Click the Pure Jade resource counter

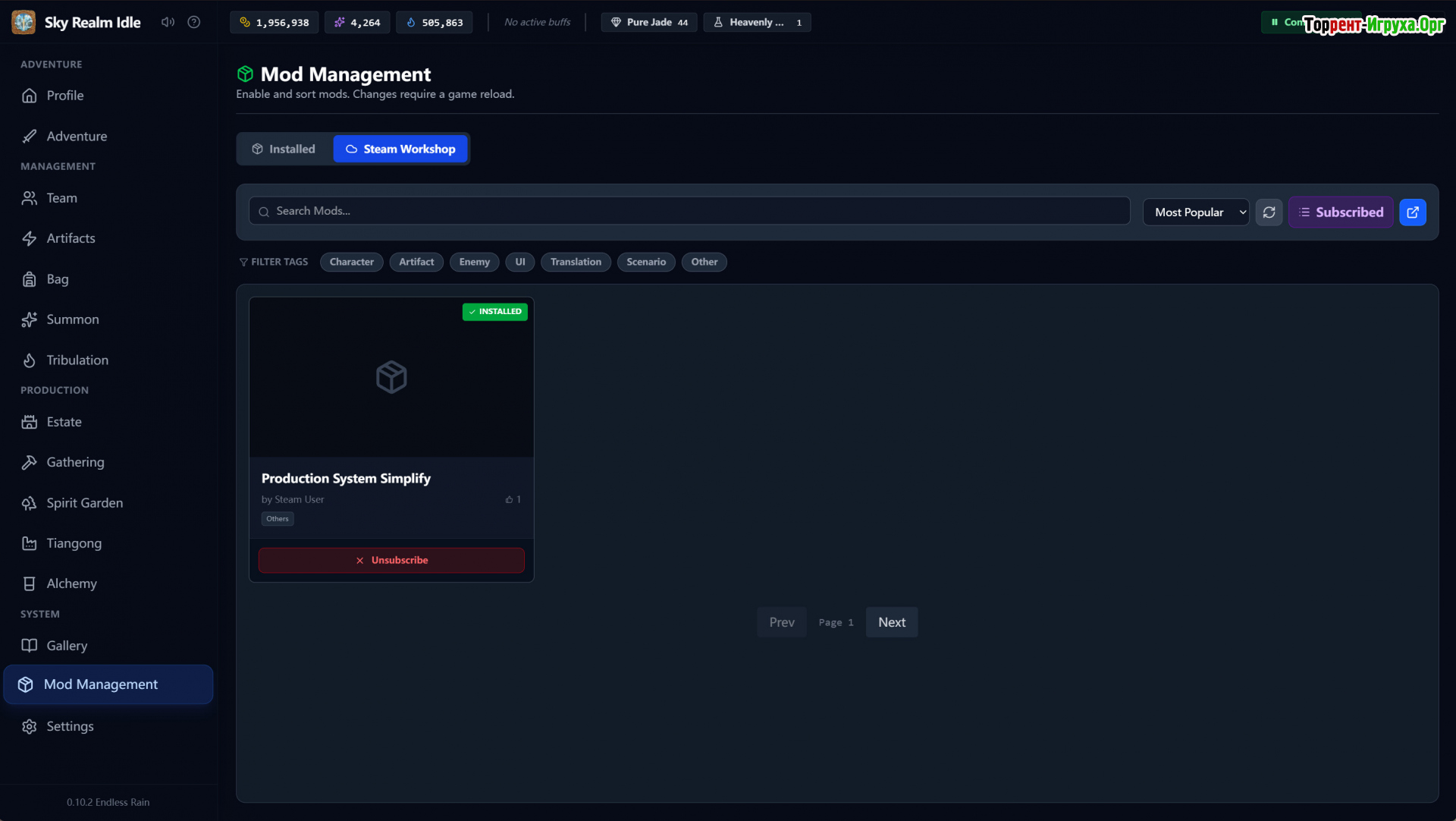pyautogui.click(x=649, y=22)
